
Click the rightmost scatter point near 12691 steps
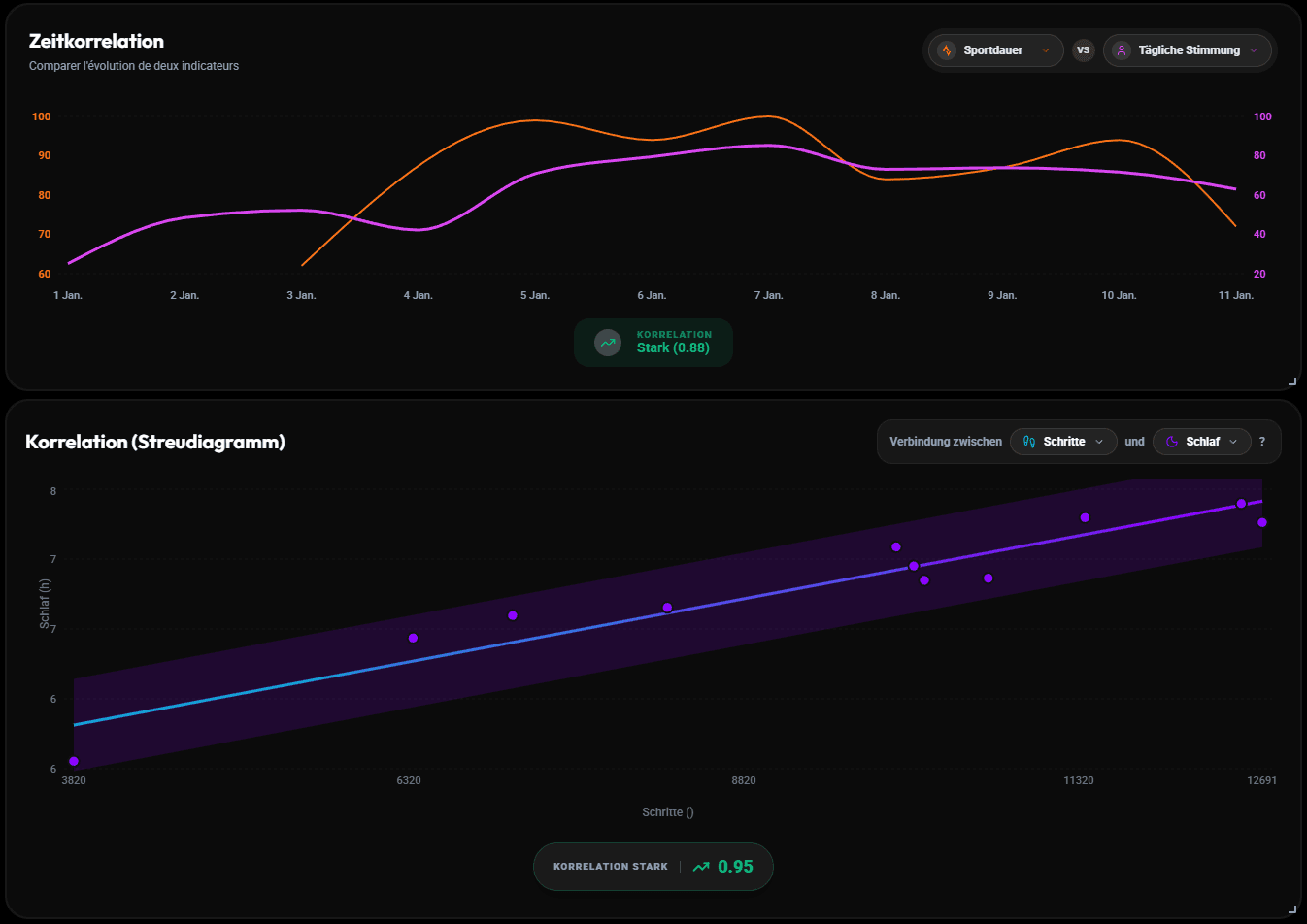coord(1262,522)
